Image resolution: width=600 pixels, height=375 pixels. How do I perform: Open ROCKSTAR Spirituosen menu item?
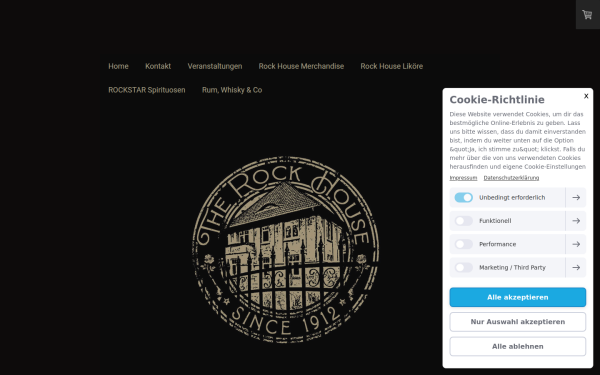(147, 90)
